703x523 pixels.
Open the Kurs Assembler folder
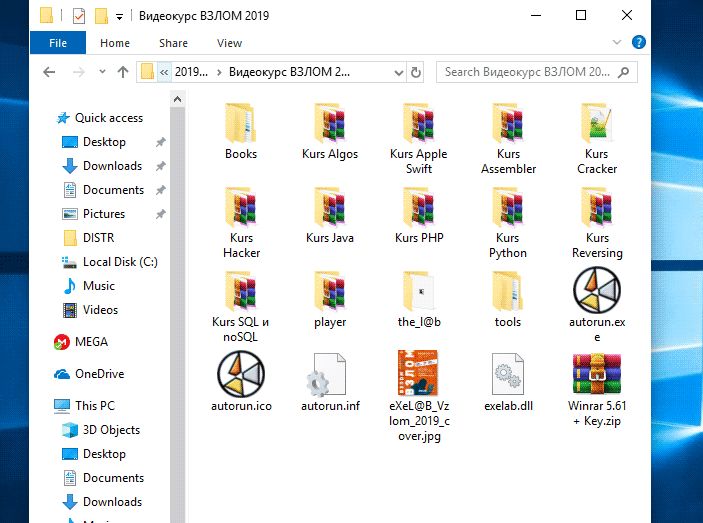click(x=508, y=139)
